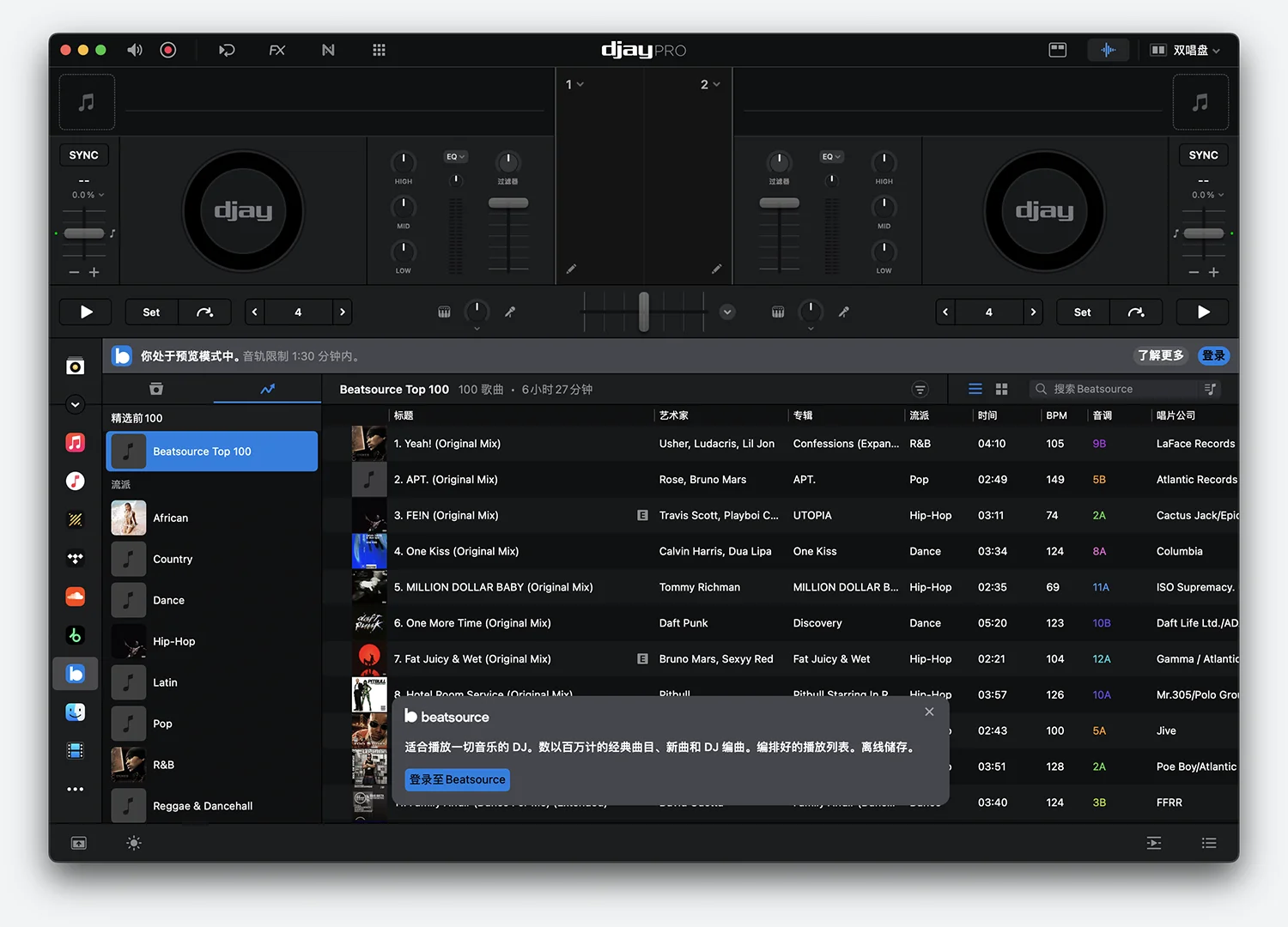Open the Neural Mix panel icon
The image size is (1288, 927).
click(328, 50)
